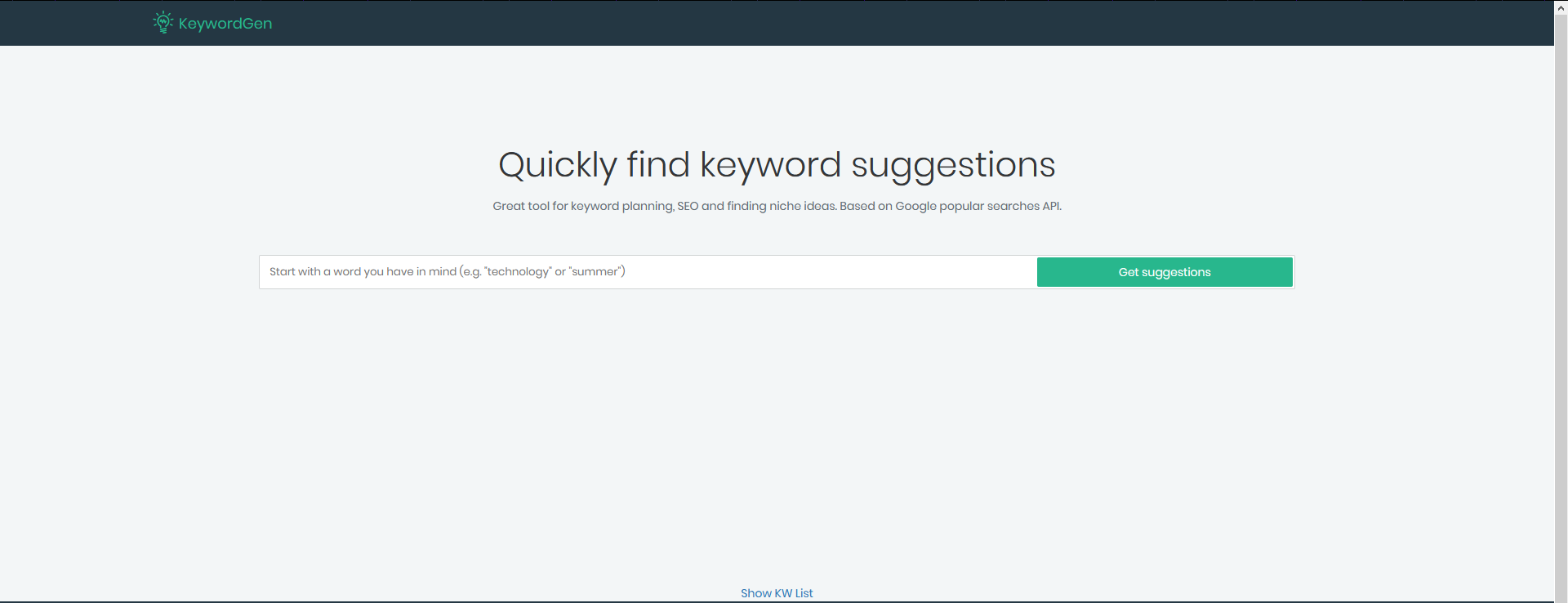The height and width of the screenshot is (603, 1568).
Task: Click the word 'keyword' in the main heading
Action: (770, 165)
